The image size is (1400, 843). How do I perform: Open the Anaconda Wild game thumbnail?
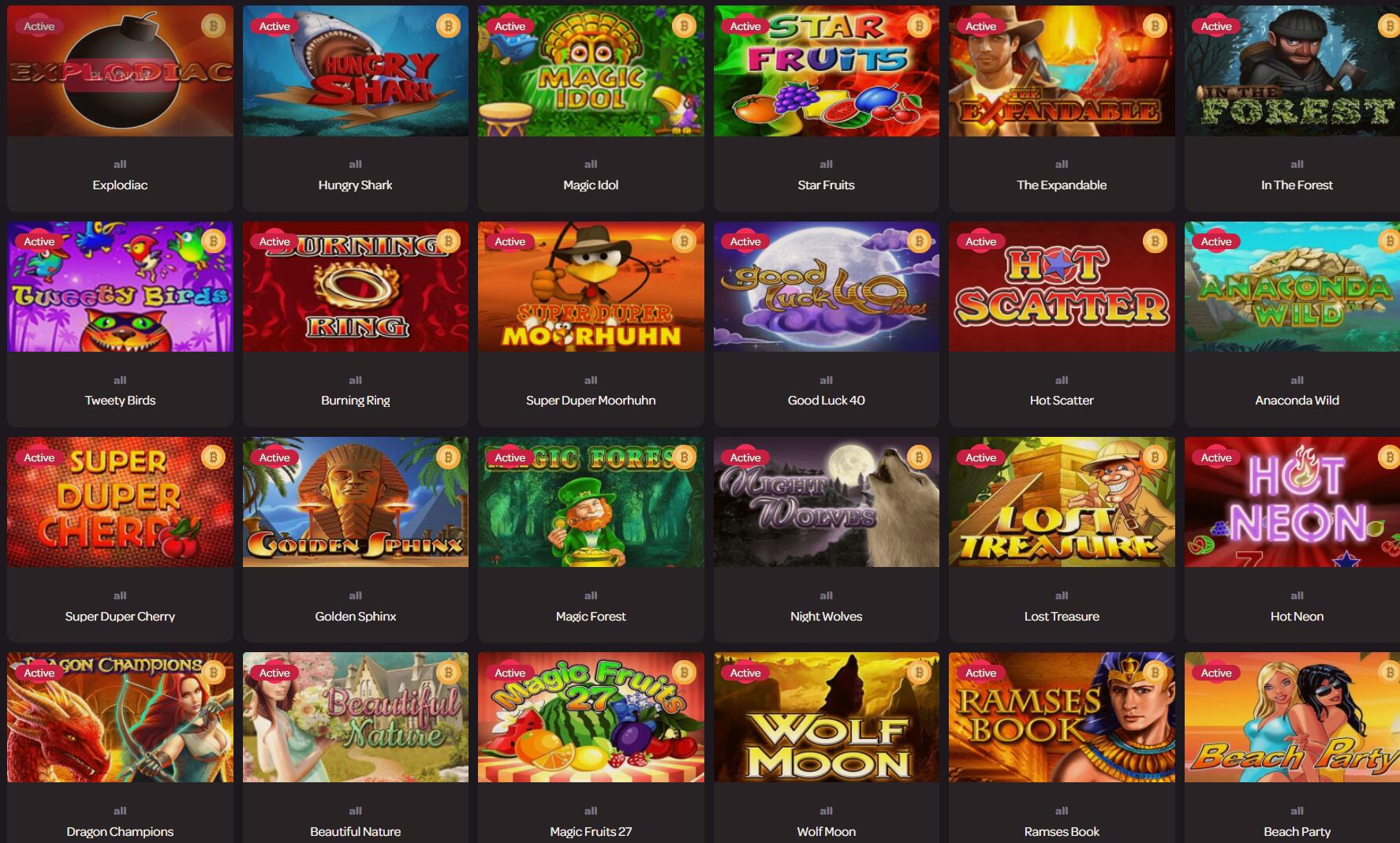coord(1292,287)
